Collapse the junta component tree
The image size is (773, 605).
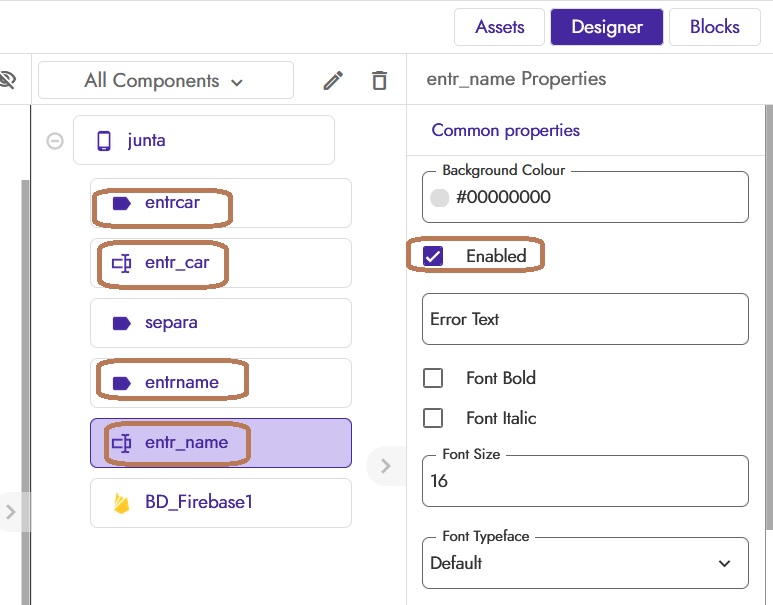coord(55,141)
